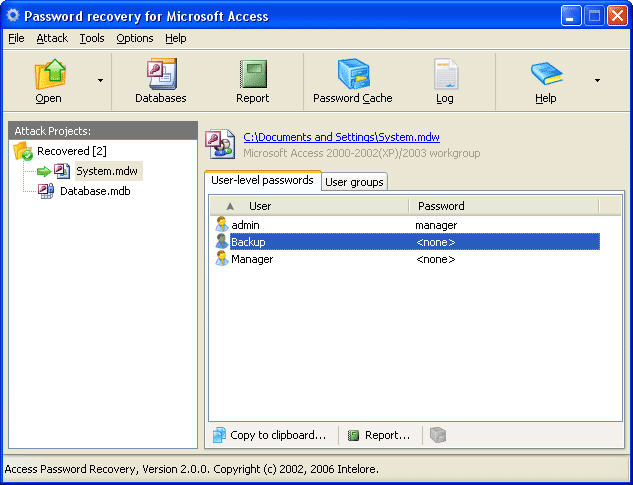Open the Help menu in menu bar
This screenshot has height=485, width=633.
(176, 38)
